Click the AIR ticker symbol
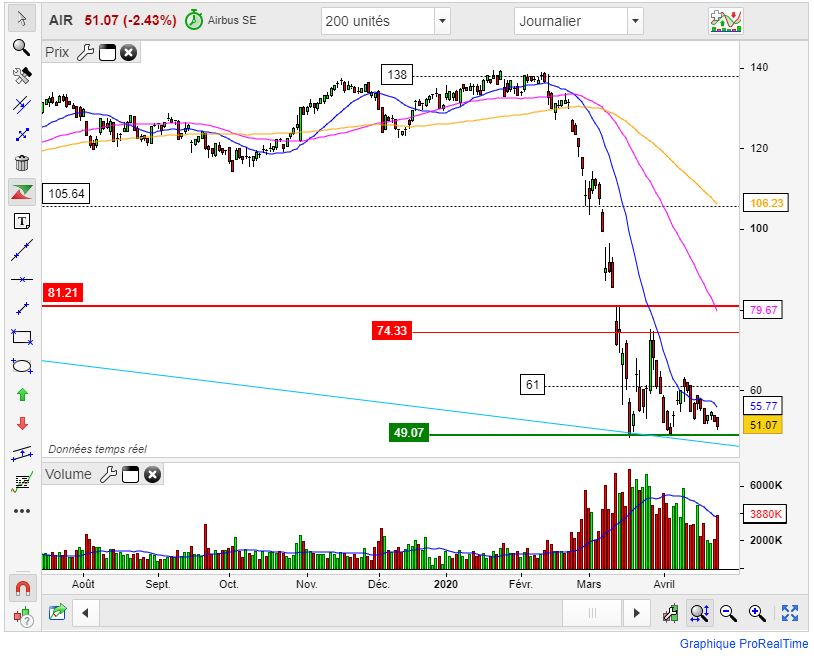Viewport: 814px width, 660px height. 61,20
